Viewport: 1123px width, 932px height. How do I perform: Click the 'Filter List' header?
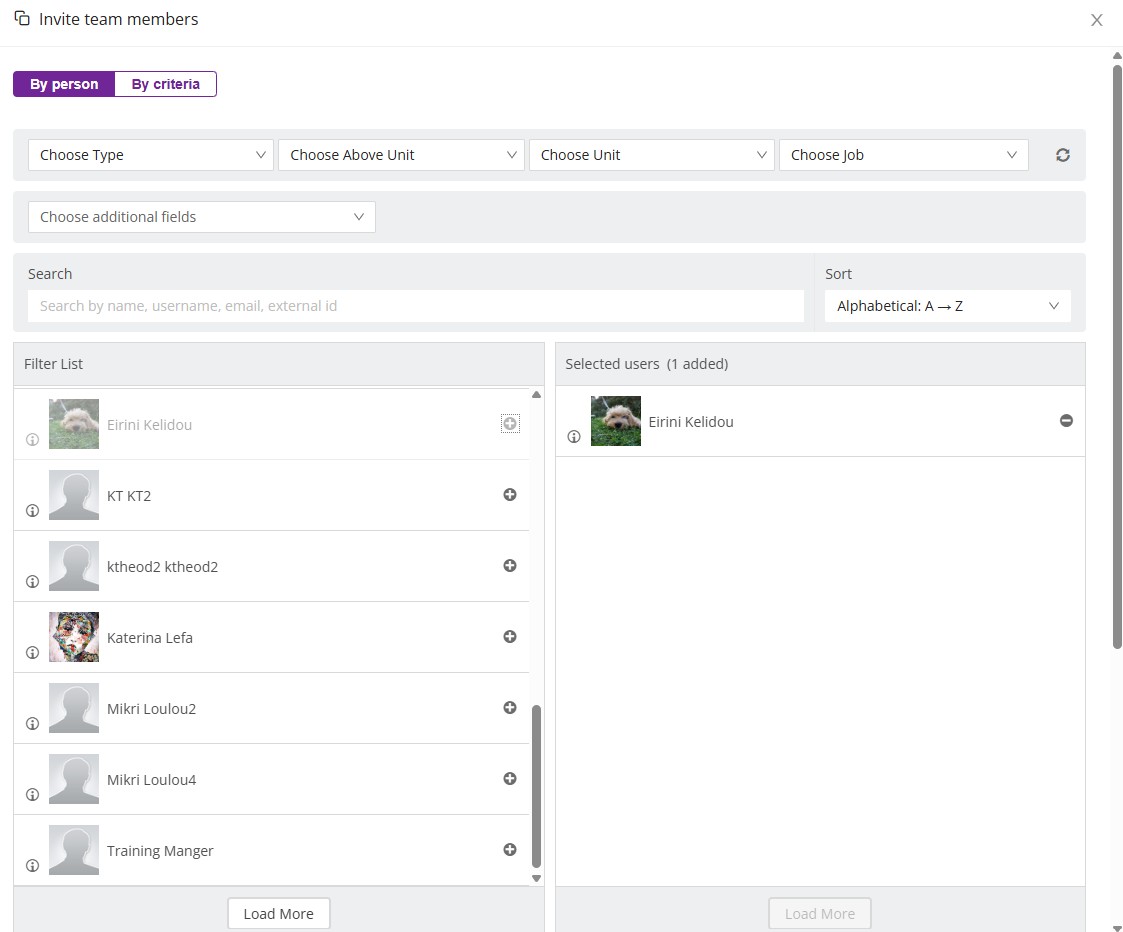pos(54,364)
